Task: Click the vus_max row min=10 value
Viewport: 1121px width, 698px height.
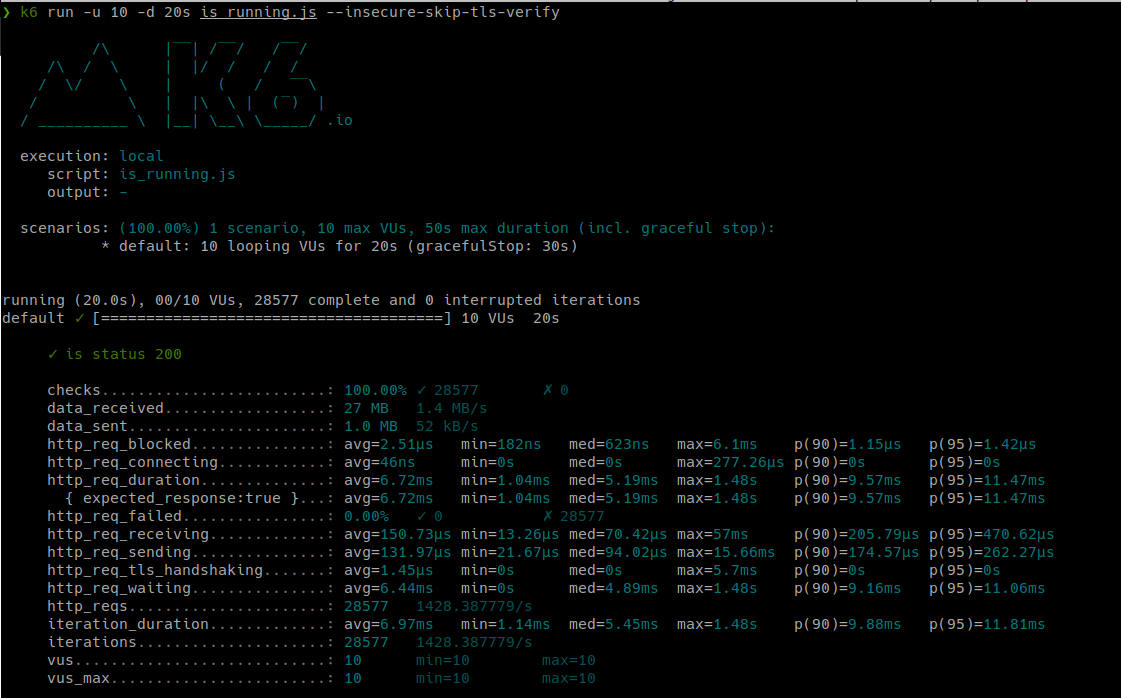Action: [x=443, y=678]
